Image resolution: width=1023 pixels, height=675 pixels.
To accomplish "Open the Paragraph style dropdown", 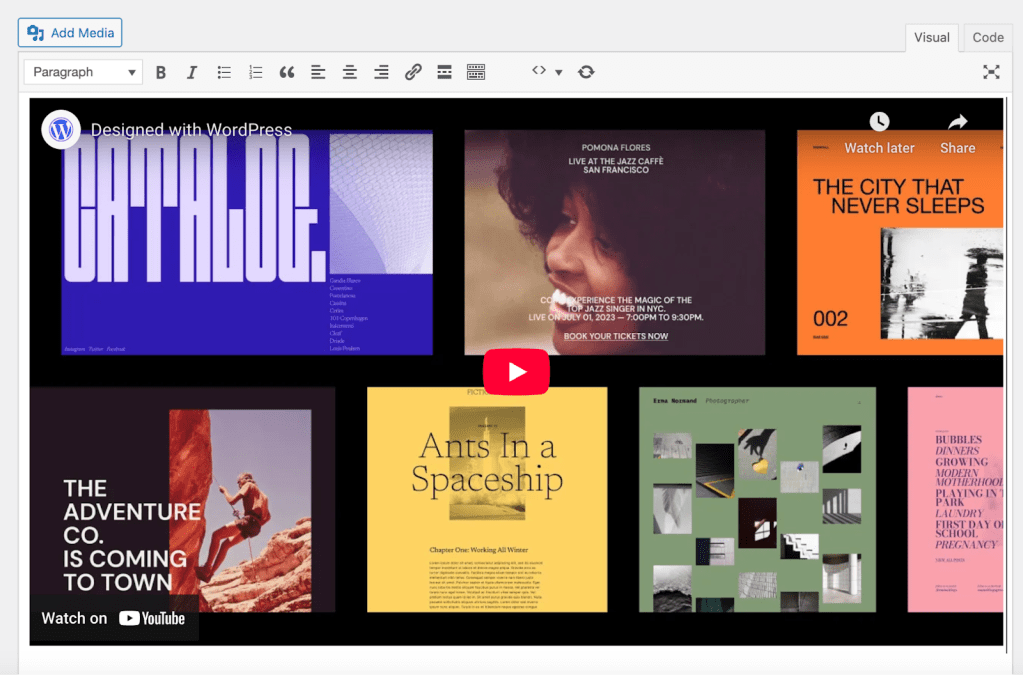I will pos(82,71).
